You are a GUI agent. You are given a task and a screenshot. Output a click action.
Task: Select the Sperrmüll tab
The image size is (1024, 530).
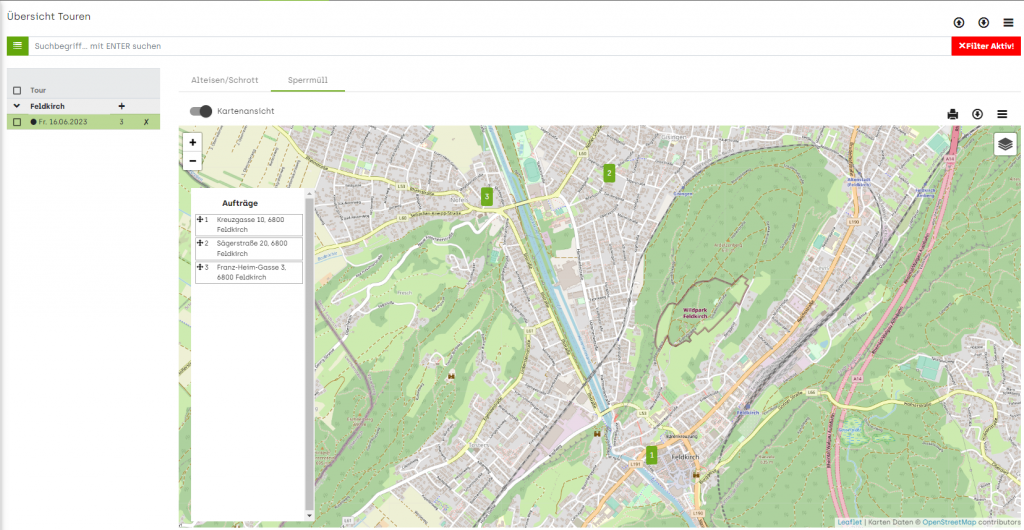click(x=308, y=80)
